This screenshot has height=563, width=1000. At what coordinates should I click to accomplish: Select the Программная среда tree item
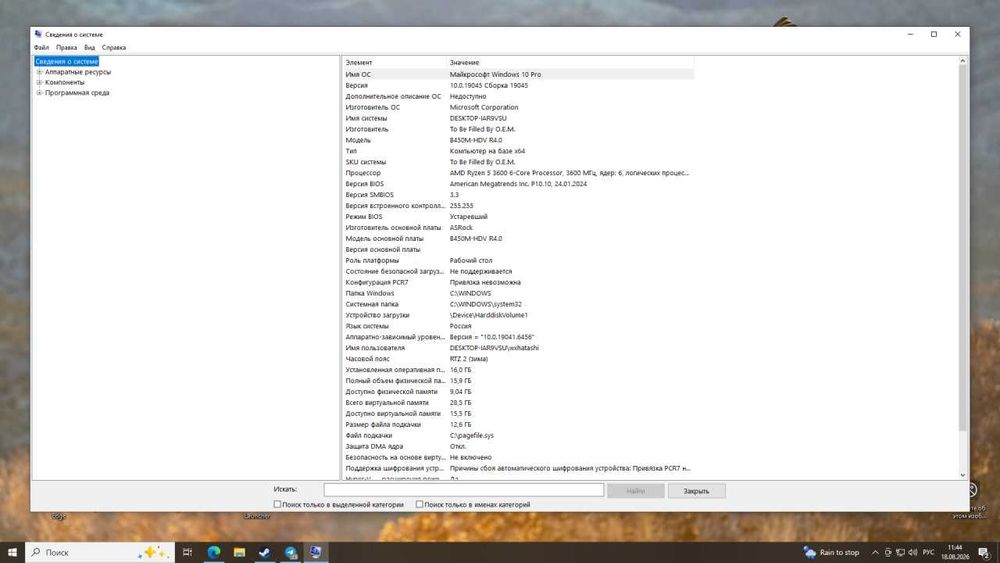coord(77,92)
